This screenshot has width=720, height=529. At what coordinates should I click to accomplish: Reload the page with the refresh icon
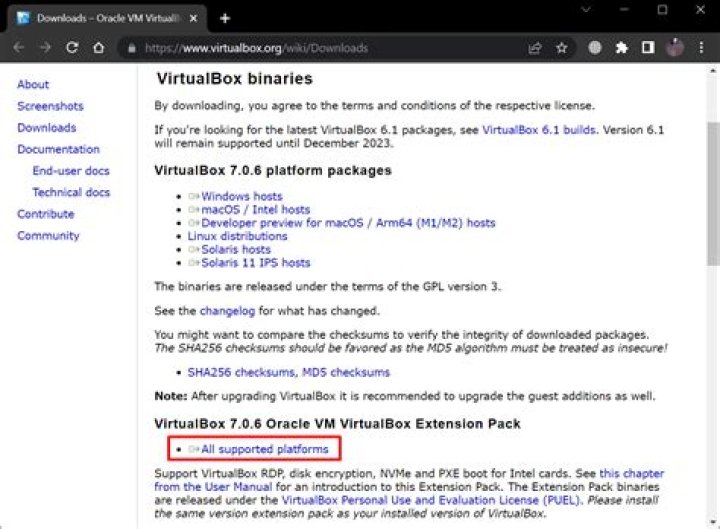(x=72, y=48)
